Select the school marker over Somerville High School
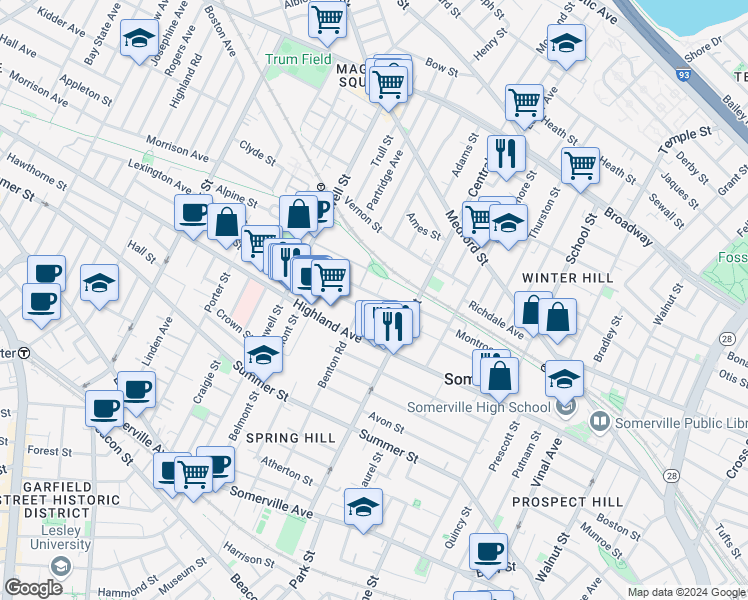This screenshot has width=748, height=600. point(564,380)
